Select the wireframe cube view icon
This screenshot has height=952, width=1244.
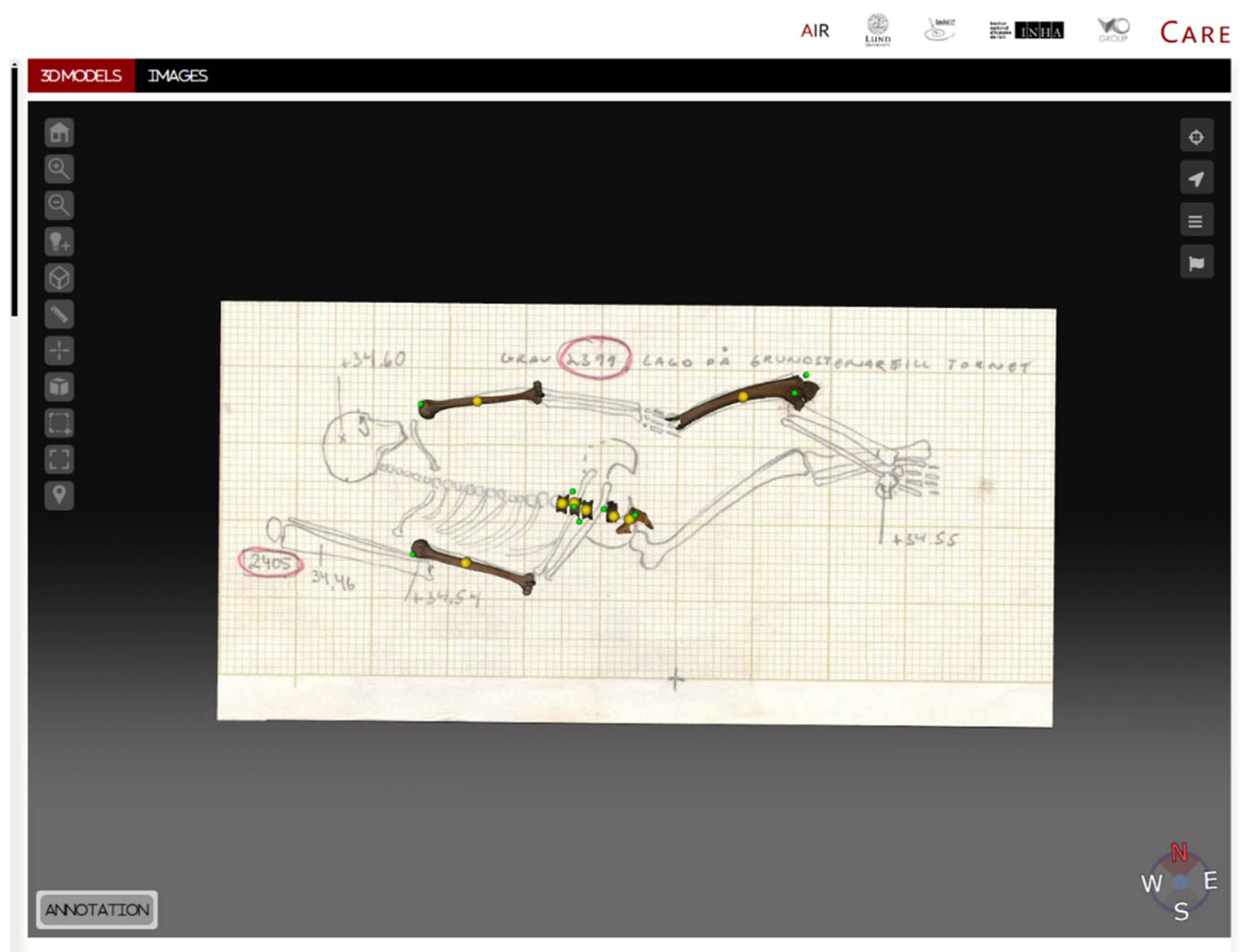point(59,278)
